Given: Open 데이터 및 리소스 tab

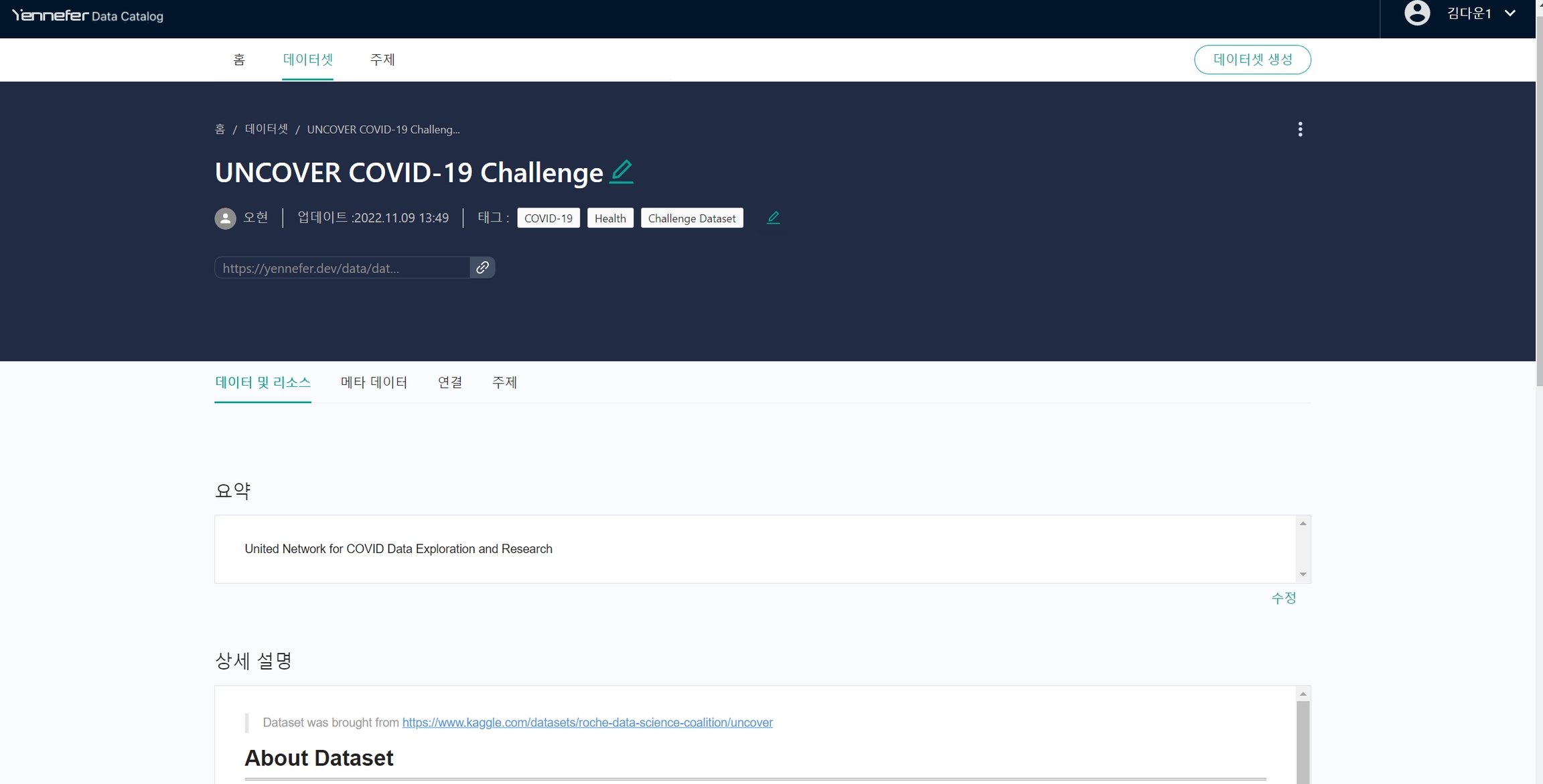Looking at the screenshot, I should [x=263, y=382].
